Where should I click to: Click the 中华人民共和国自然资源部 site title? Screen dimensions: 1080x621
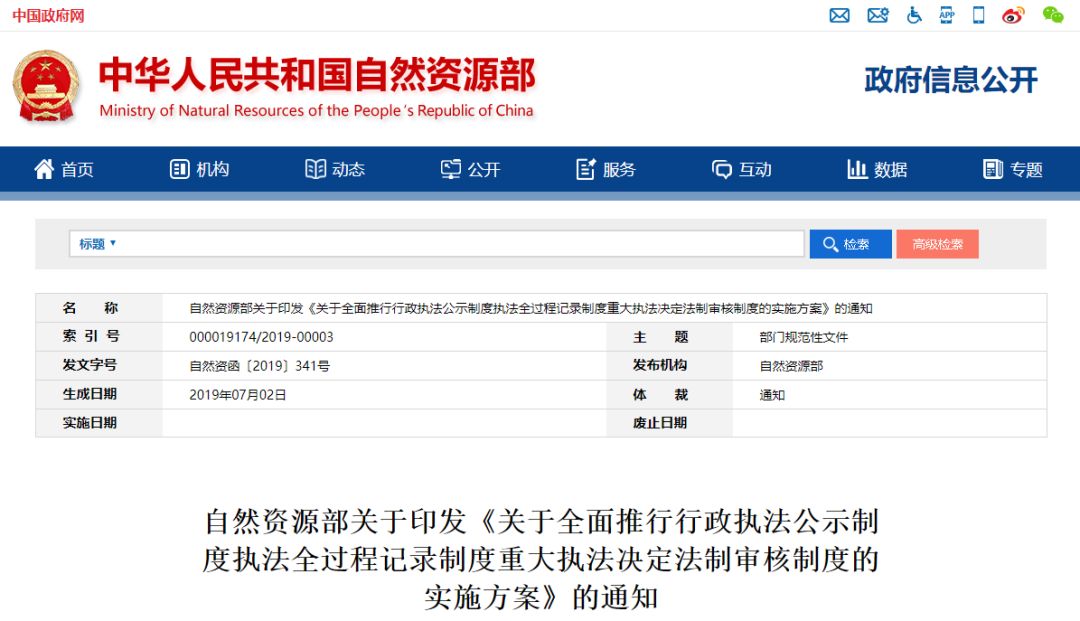(x=317, y=74)
